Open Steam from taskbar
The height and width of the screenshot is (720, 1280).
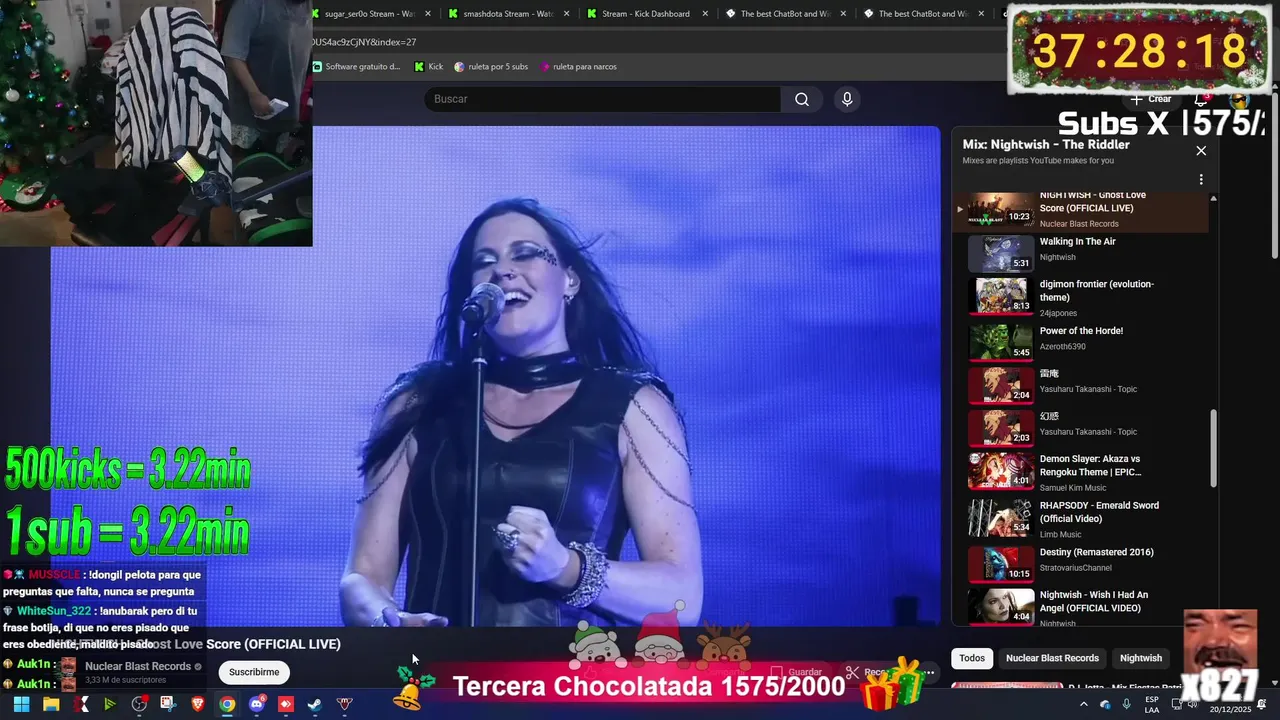tap(315, 704)
